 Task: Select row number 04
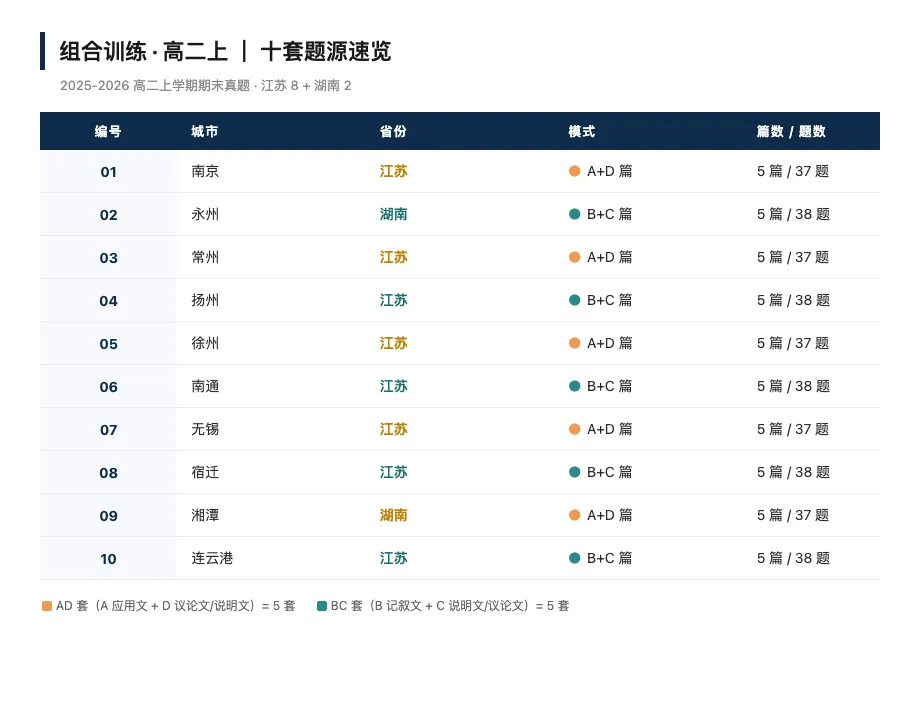point(109,301)
